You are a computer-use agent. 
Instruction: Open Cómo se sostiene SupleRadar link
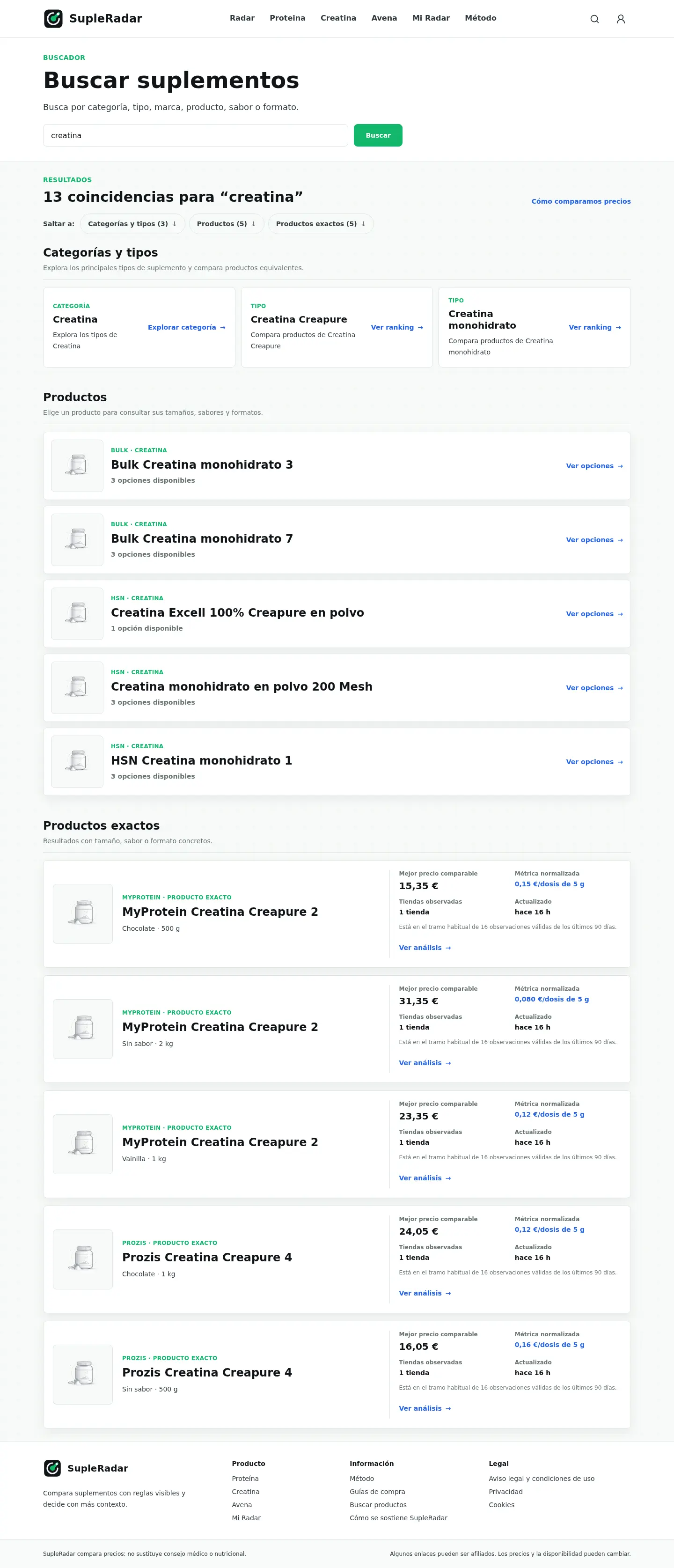point(398,1517)
